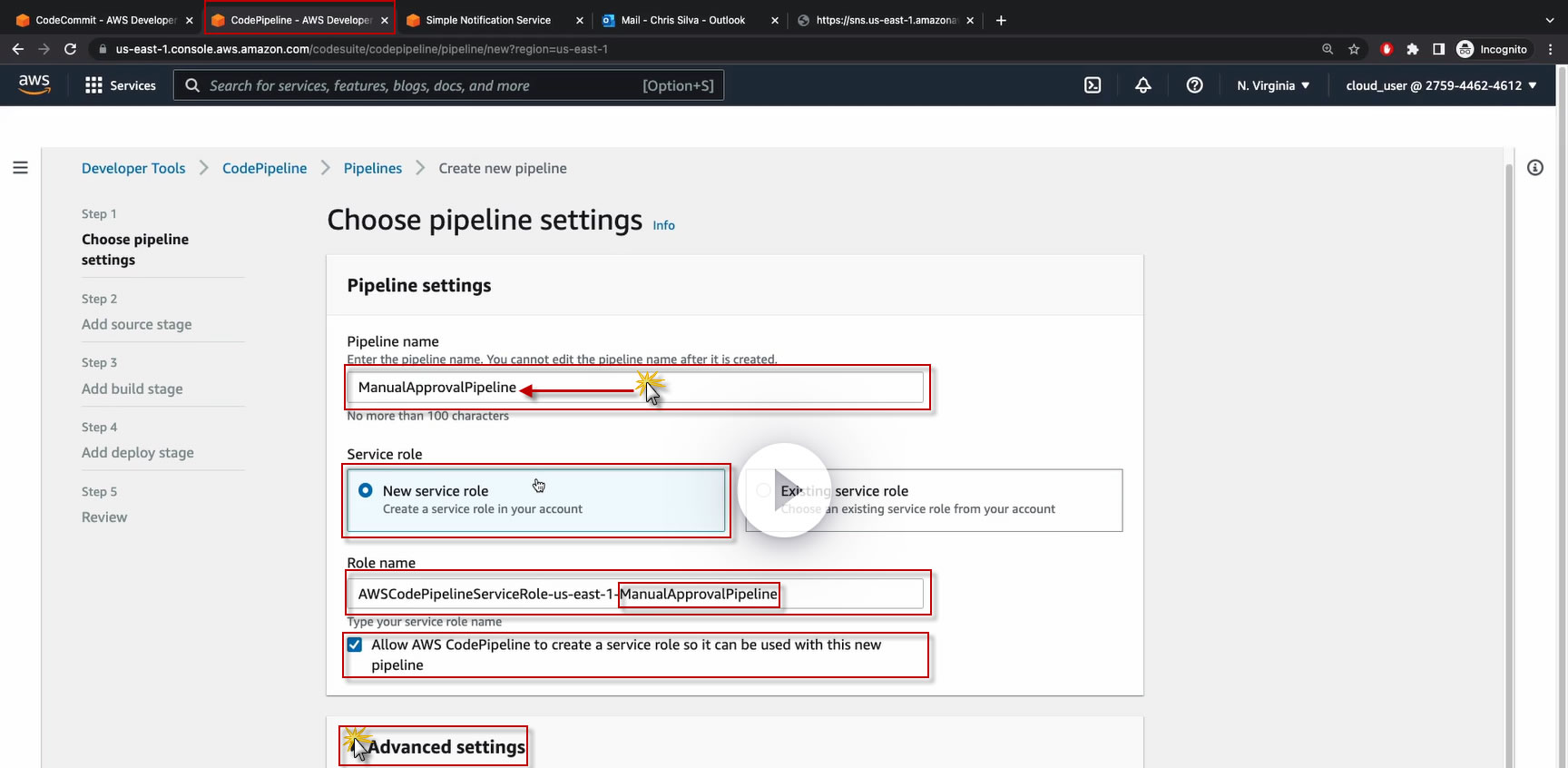This screenshot has height=768, width=1568.
Task: Open the notifications bell
Action: click(x=1143, y=85)
